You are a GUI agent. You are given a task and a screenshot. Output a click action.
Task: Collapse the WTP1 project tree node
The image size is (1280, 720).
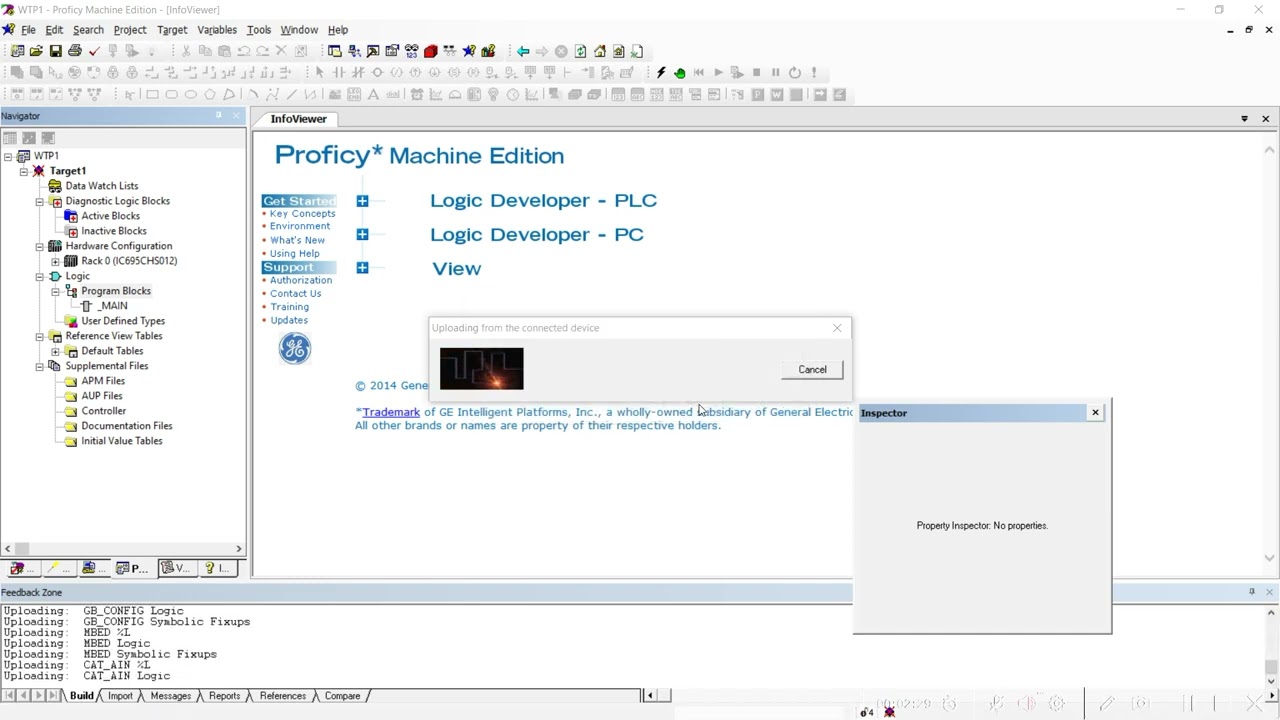[x=8, y=156]
